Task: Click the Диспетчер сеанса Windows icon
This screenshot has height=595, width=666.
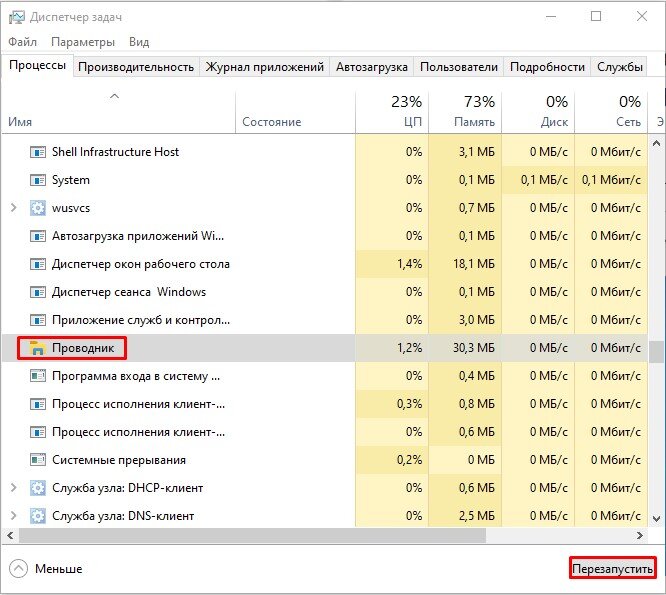Action: click(38, 292)
